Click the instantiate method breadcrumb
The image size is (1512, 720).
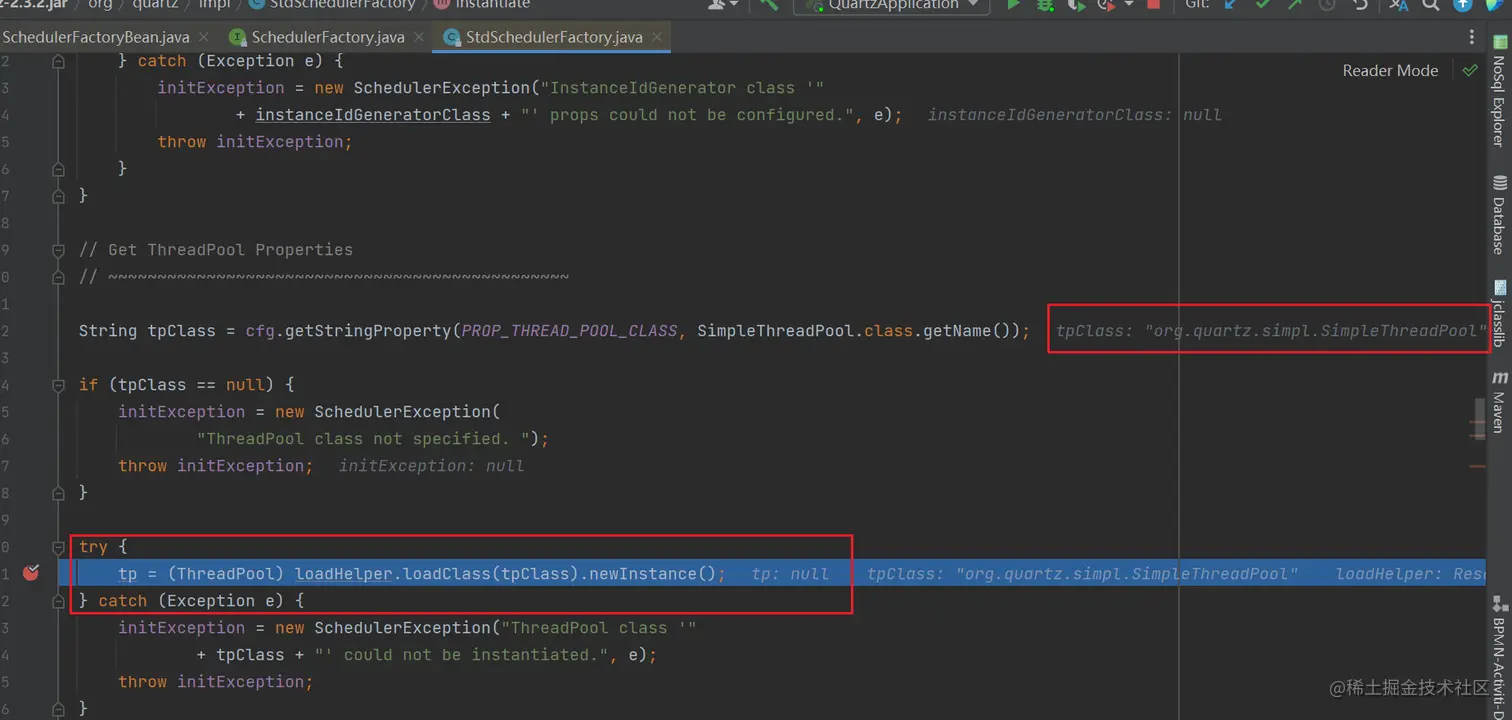[482, 4]
